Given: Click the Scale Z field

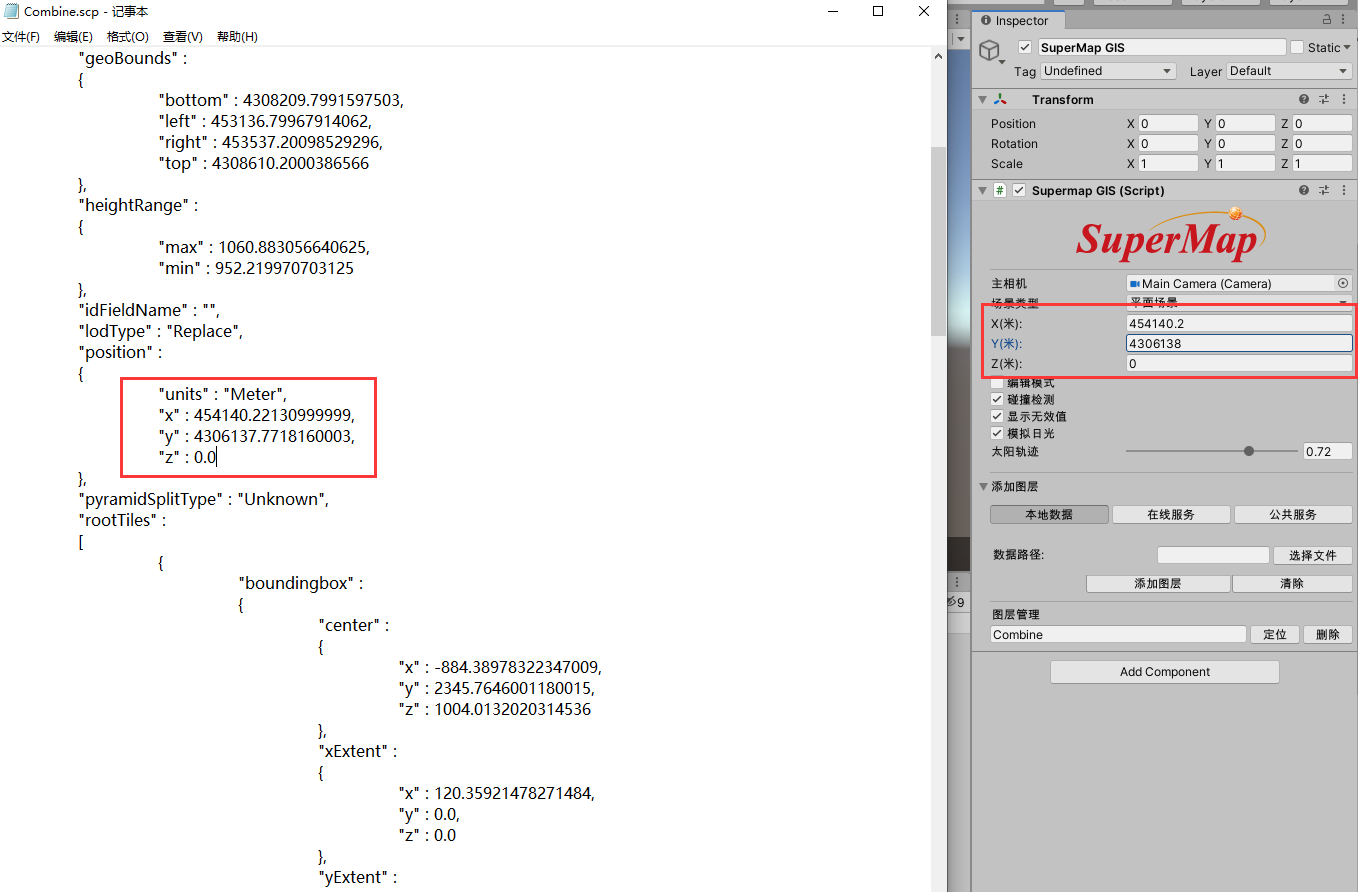Looking at the screenshot, I should click(x=1322, y=163).
